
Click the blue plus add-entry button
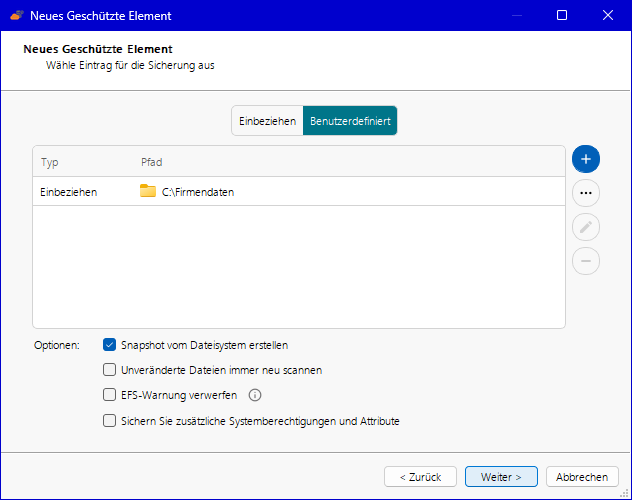pyautogui.click(x=586, y=159)
